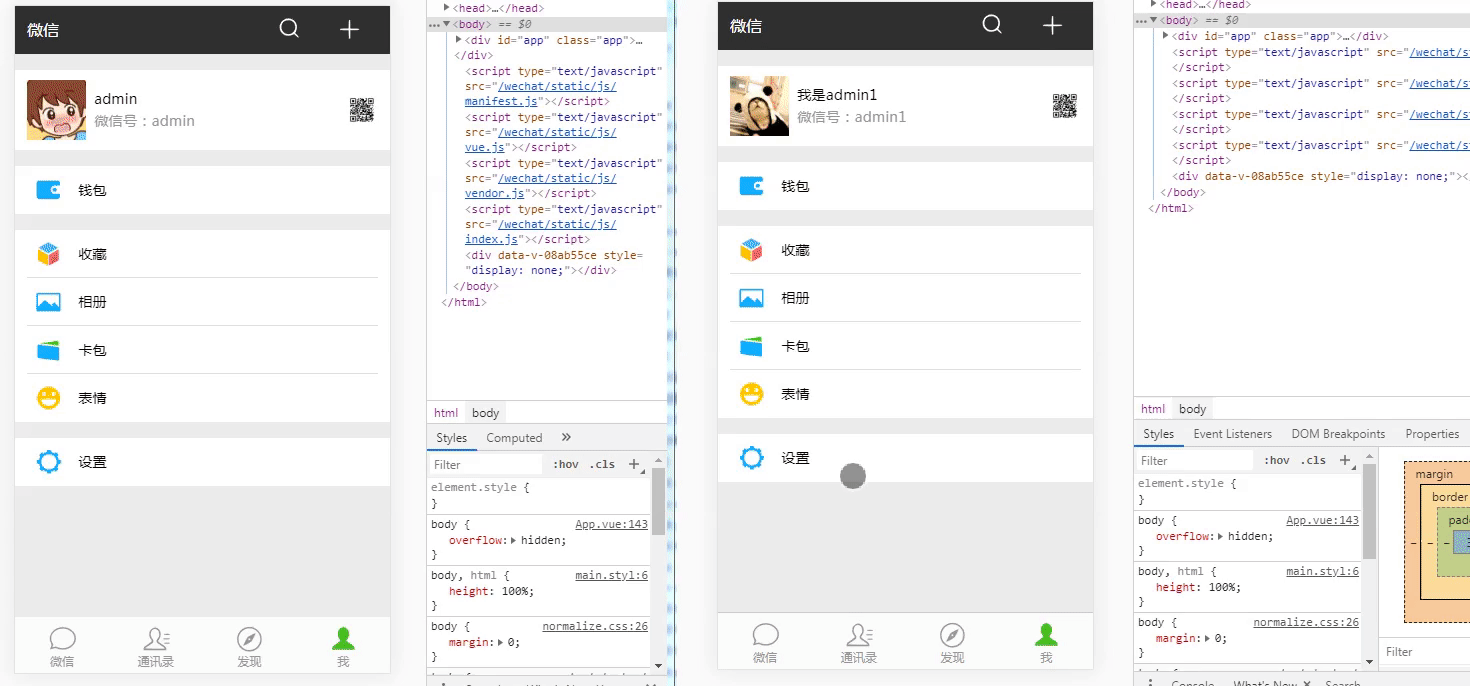This screenshot has width=1470, height=686.
Task: Focus Filter field in left Styles pane
Action: 488,464
